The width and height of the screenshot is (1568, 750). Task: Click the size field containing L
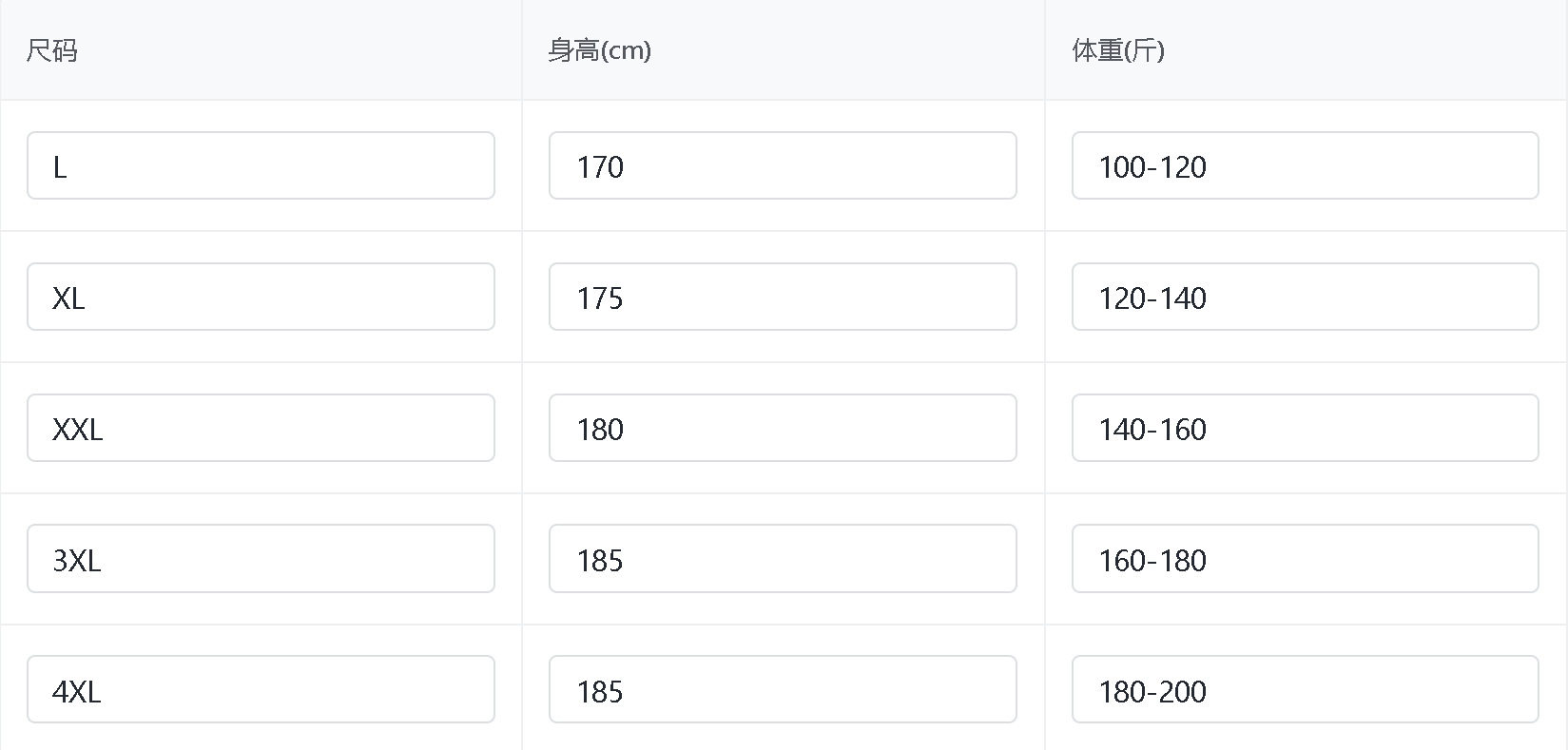click(261, 166)
